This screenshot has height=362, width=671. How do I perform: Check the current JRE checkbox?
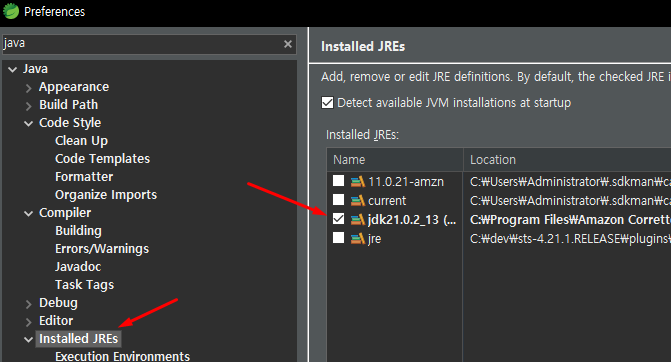338,199
